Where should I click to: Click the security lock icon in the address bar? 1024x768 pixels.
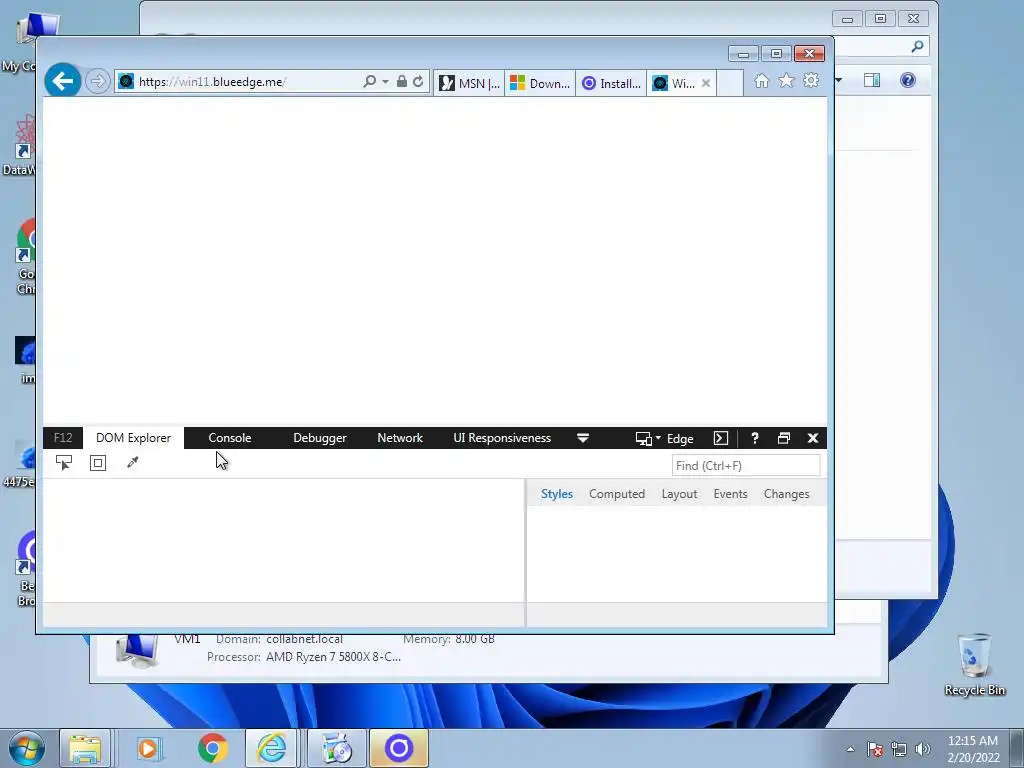click(x=402, y=82)
